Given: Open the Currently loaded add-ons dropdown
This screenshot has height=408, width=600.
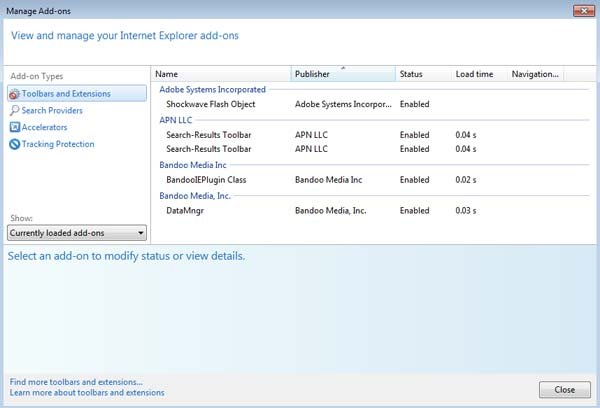Looking at the screenshot, I should point(77,233).
